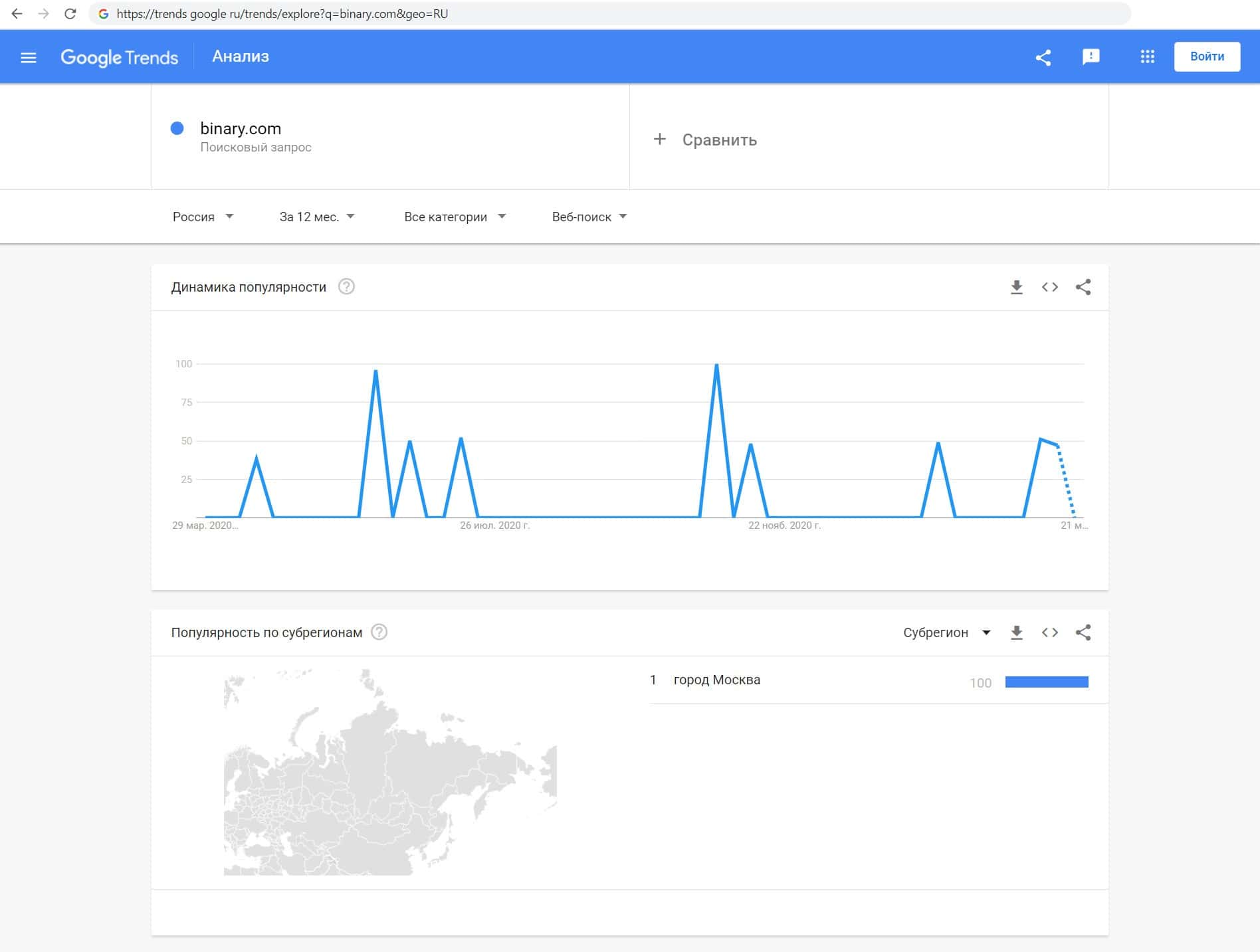Click the 26 июл. 2020 г. axis label
1260x952 pixels.
(495, 525)
